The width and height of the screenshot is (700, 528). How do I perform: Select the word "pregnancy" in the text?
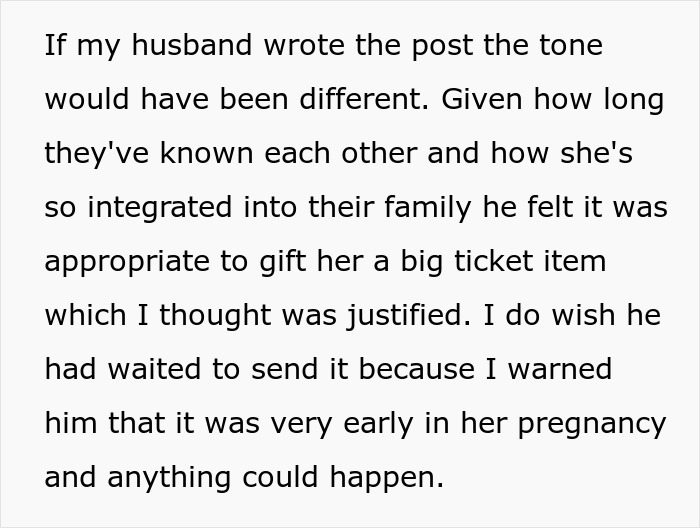point(592,424)
